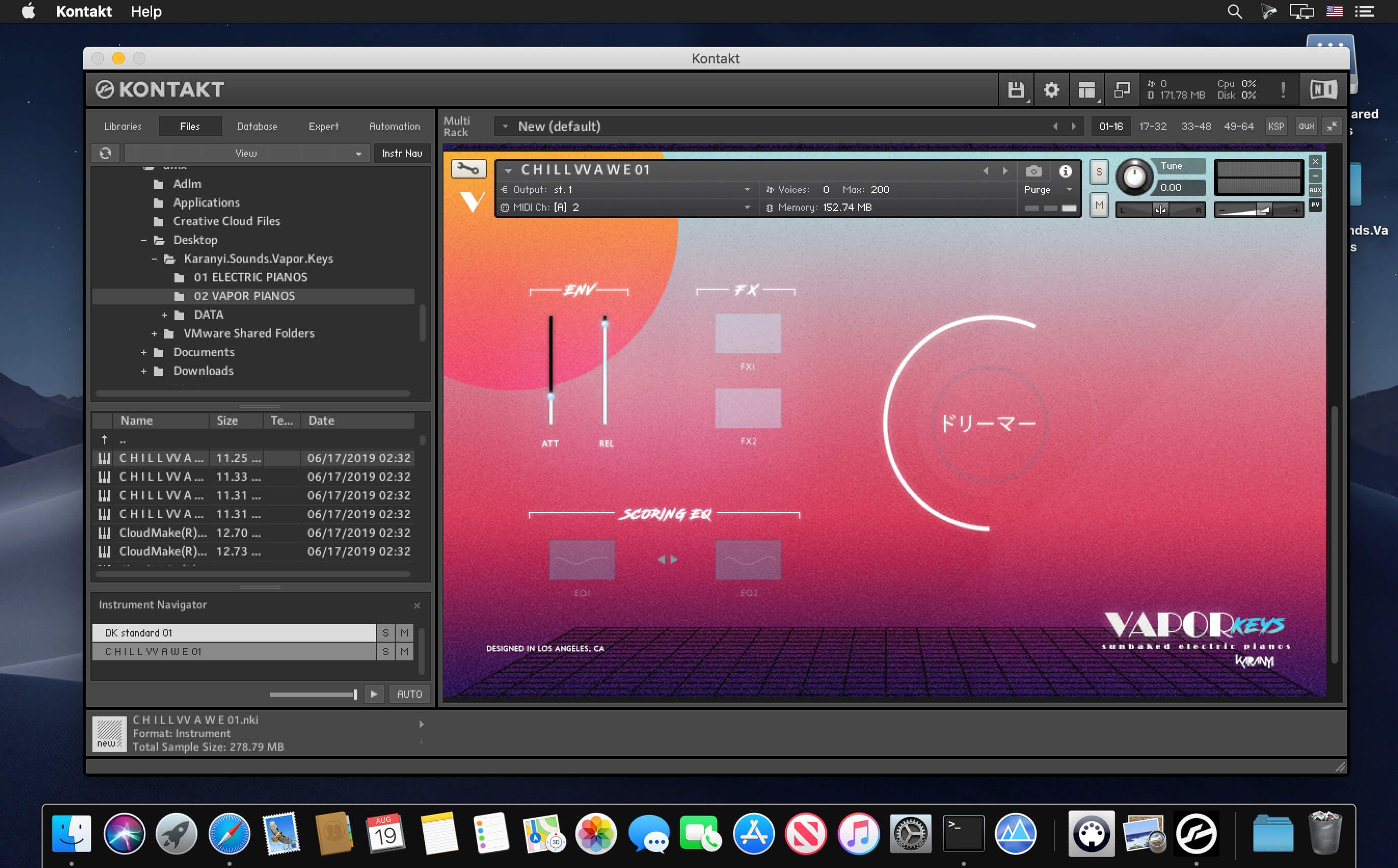
Task: Open Finder in the dock
Action: tap(71, 834)
